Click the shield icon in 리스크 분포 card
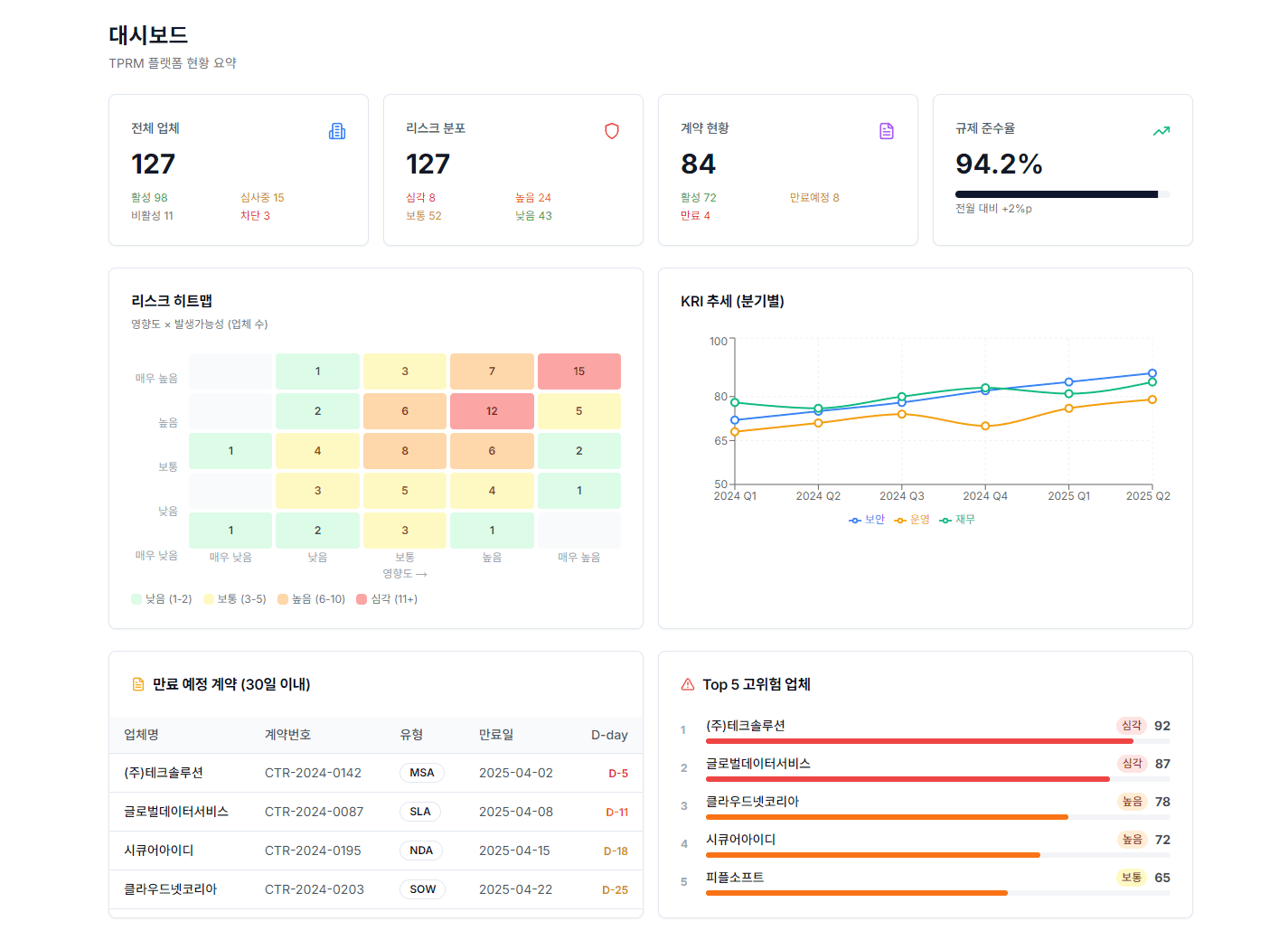This screenshot has height=940, width=1288. pos(612,131)
